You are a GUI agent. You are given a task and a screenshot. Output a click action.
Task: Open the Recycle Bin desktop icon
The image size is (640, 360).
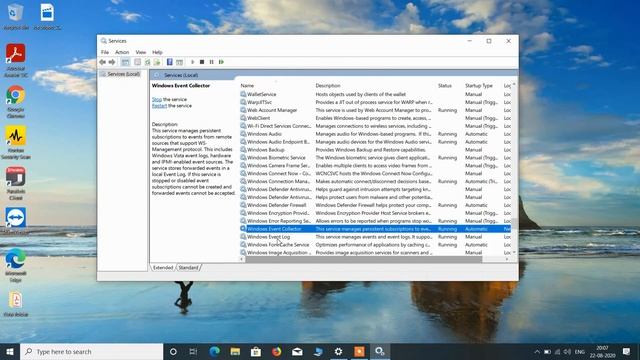tap(16, 16)
